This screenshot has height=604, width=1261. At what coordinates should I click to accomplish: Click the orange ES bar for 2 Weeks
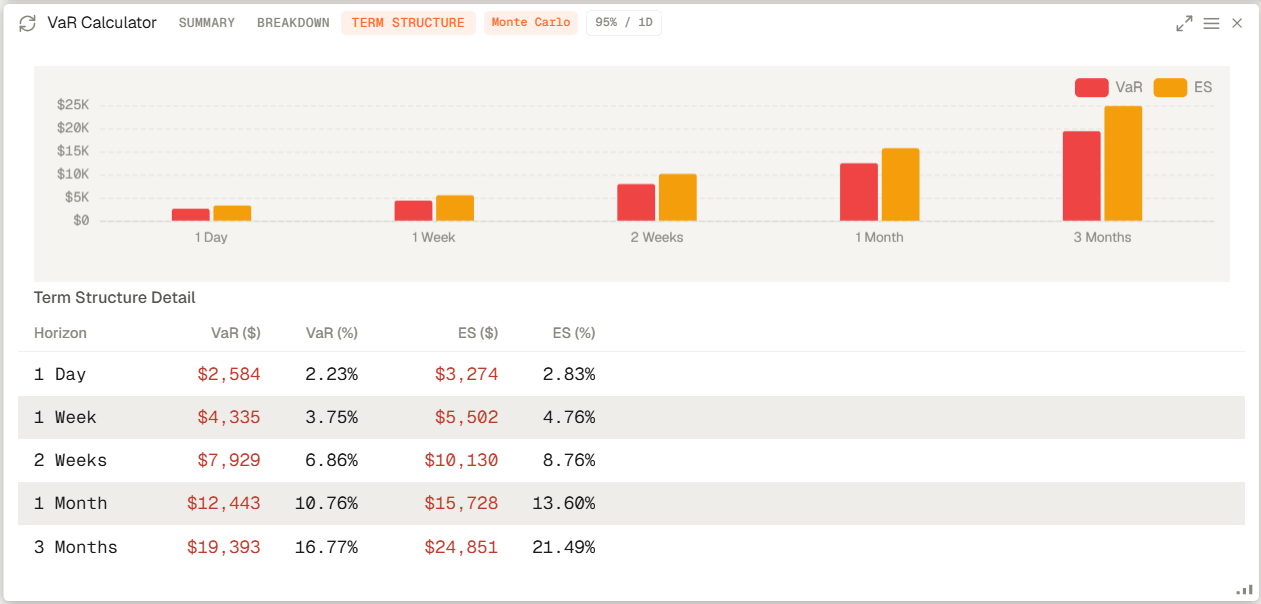point(678,198)
